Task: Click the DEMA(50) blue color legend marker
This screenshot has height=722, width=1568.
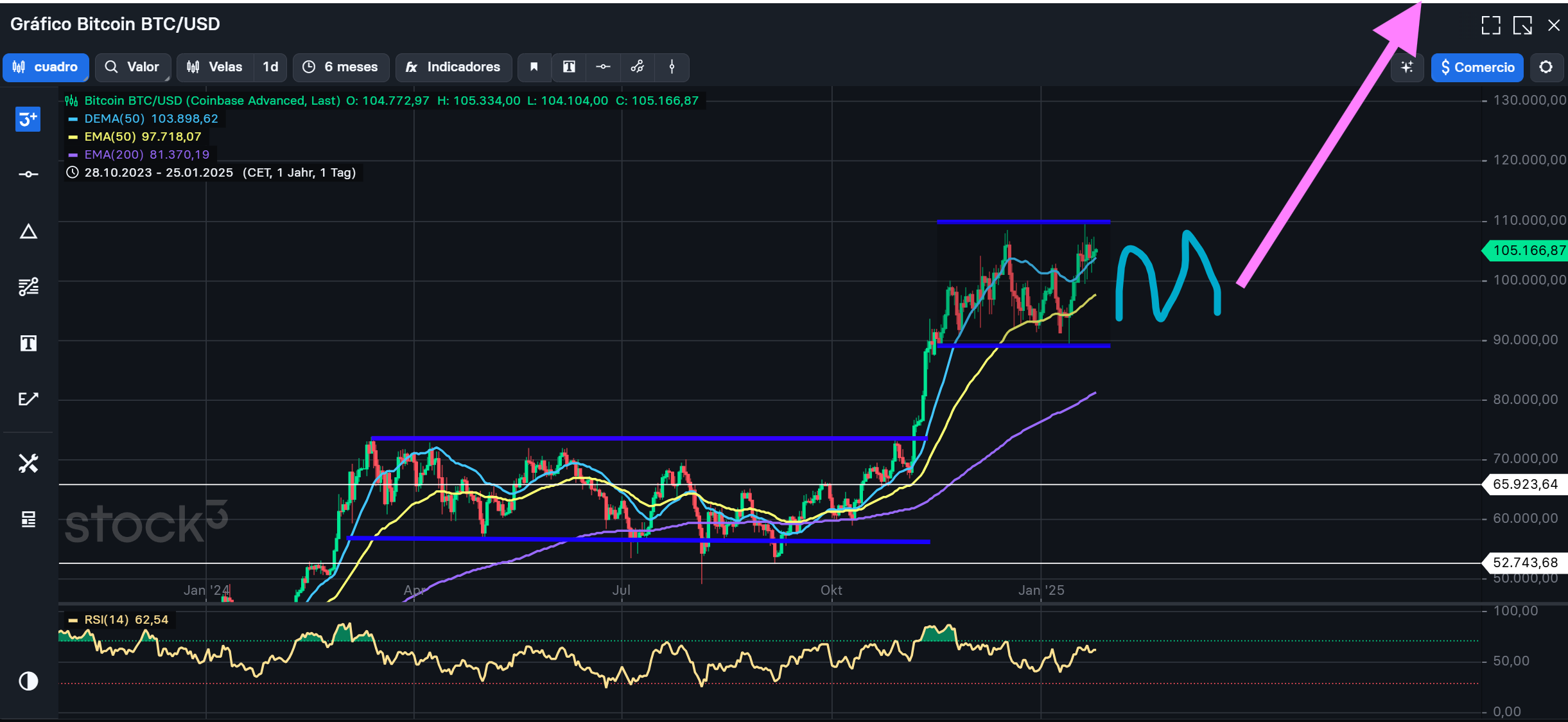Action: 73,119
